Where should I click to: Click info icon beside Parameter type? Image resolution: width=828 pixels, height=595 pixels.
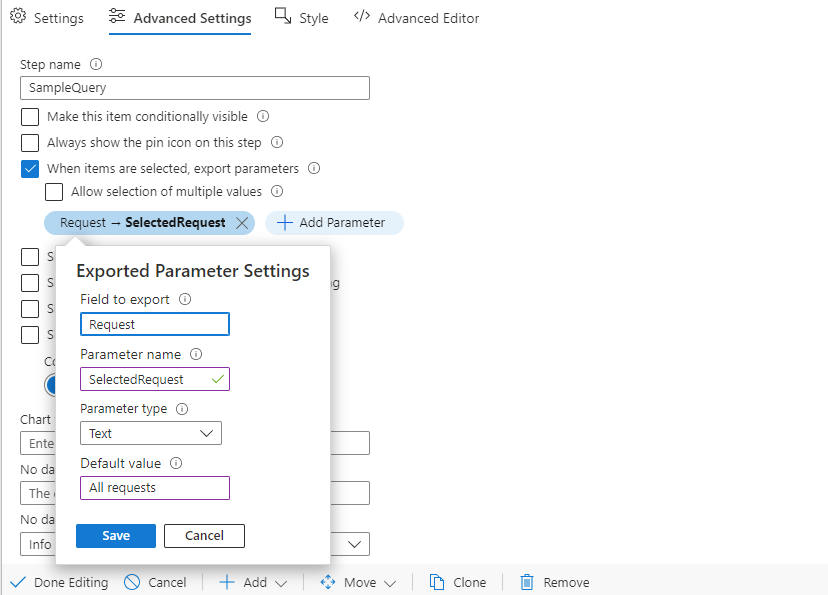point(182,409)
